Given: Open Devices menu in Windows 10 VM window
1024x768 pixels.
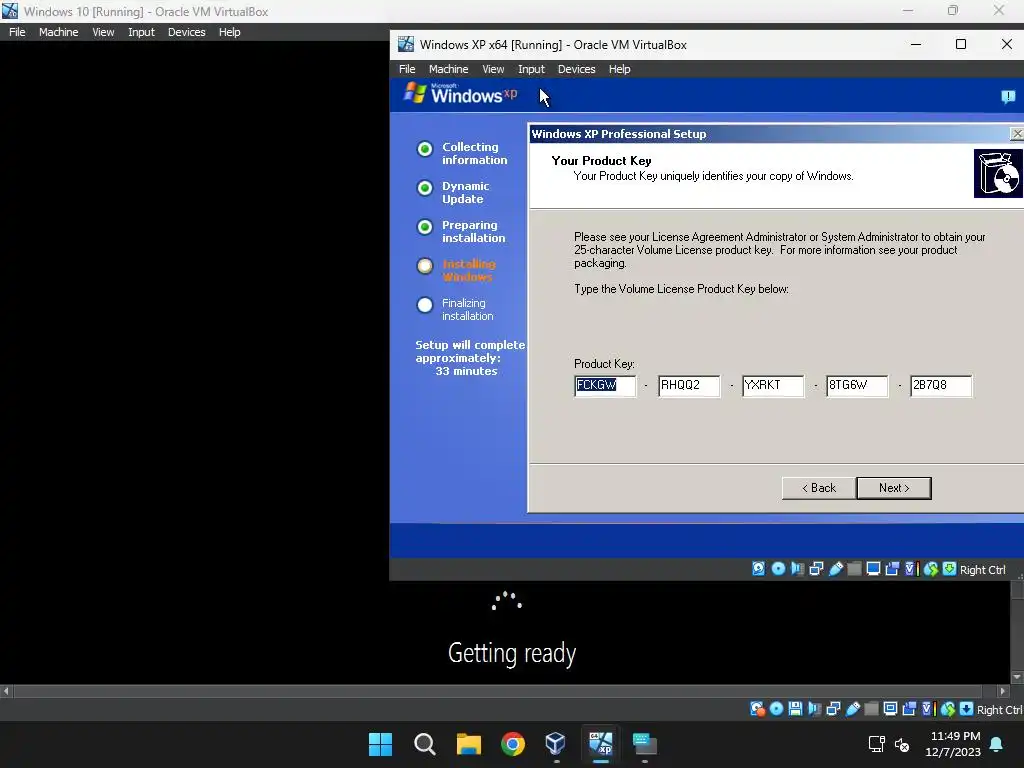Looking at the screenshot, I should point(186,32).
